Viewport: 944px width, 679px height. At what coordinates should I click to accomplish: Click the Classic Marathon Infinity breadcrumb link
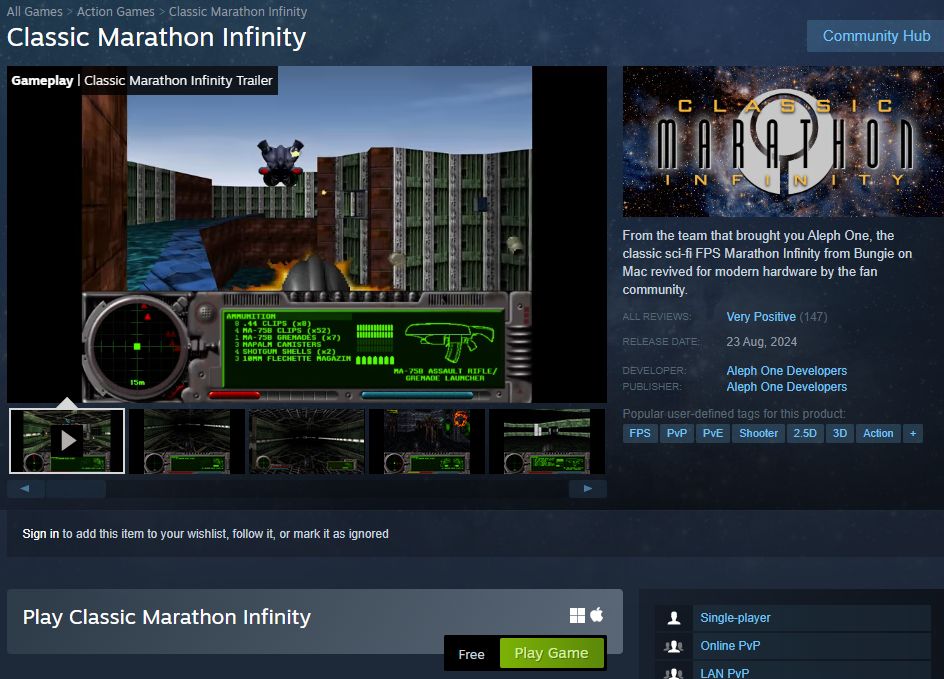click(x=238, y=11)
